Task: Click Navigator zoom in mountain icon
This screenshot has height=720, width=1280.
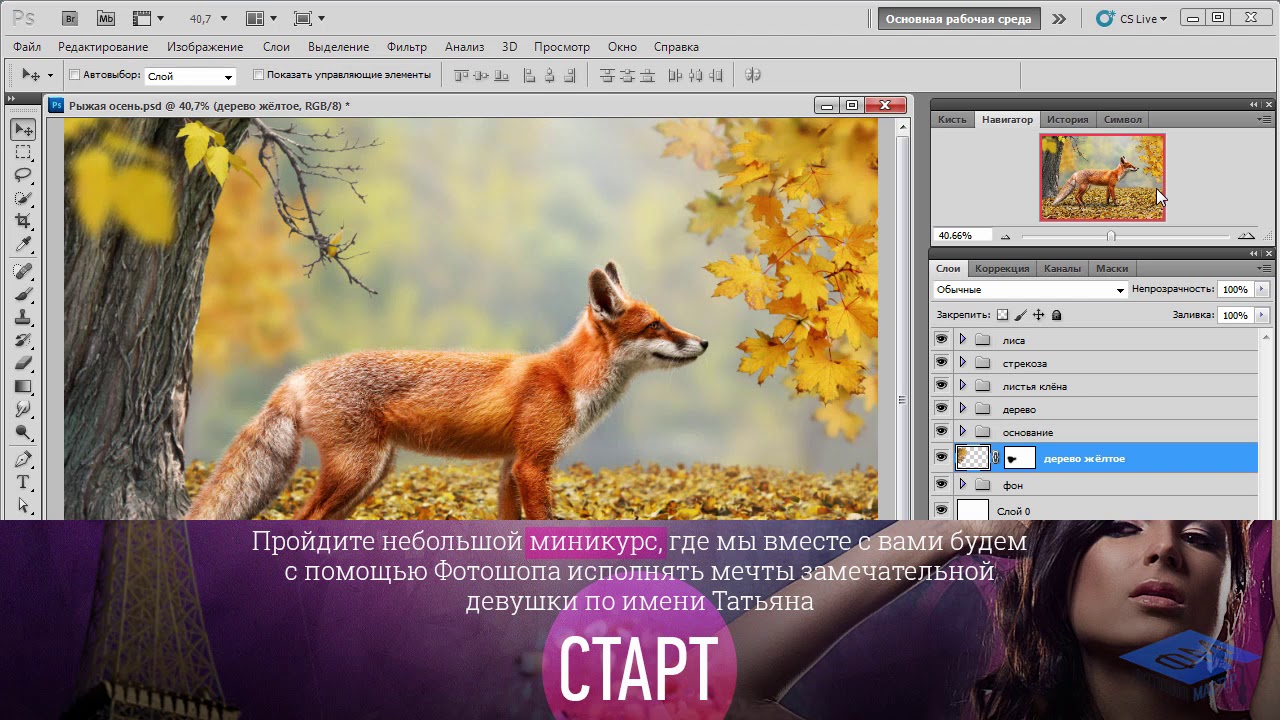Action: pos(1246,236)
